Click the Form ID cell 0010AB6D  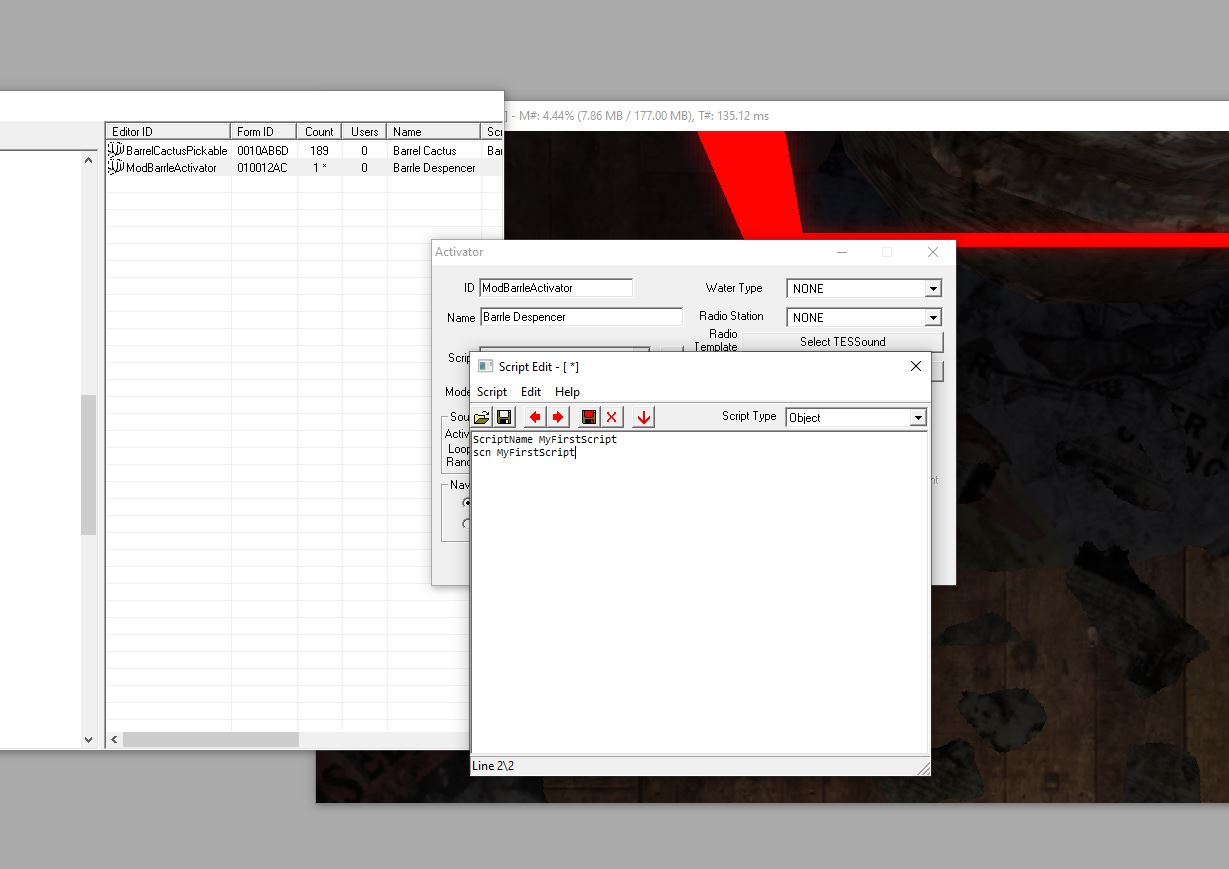coord(262,151)
